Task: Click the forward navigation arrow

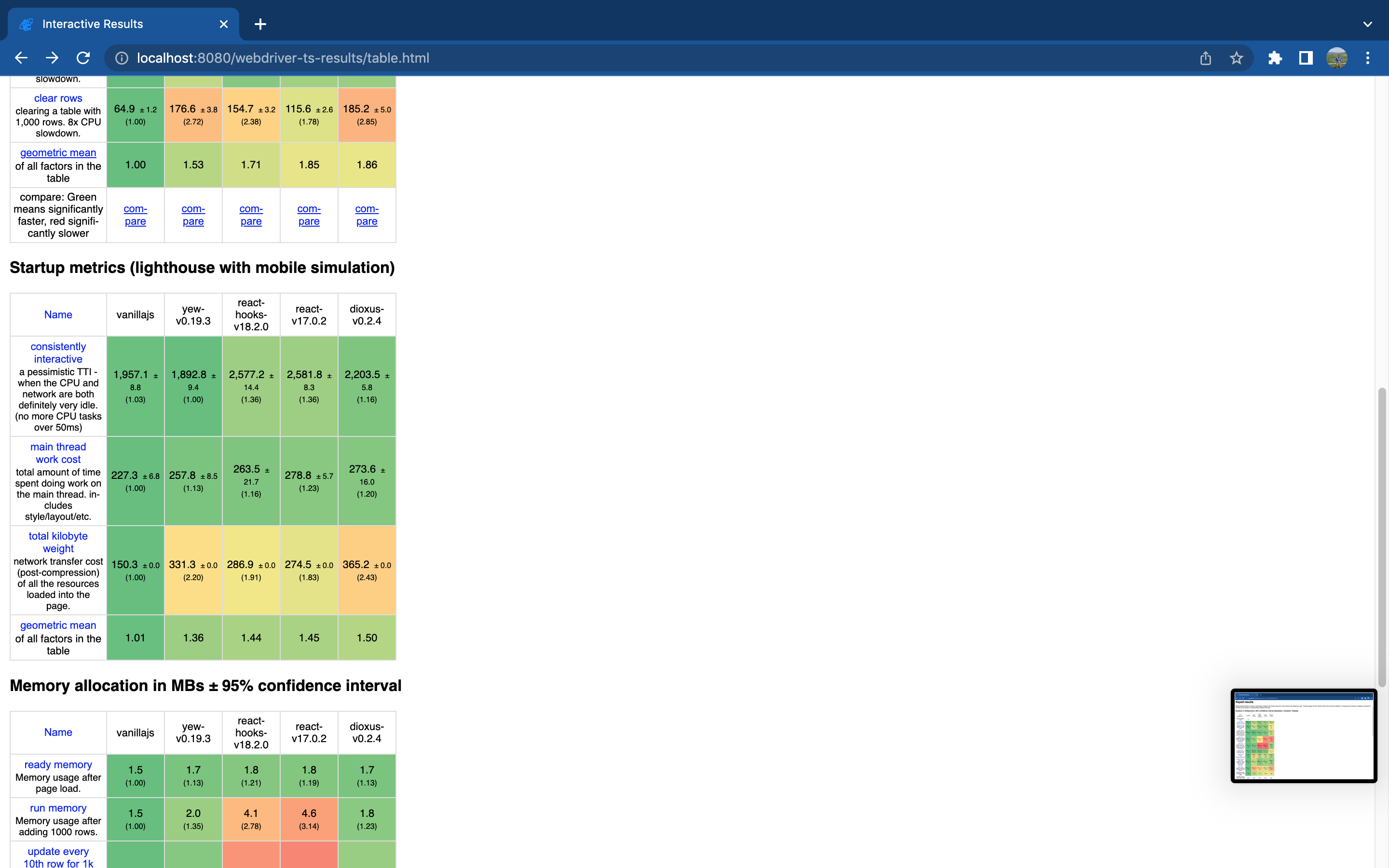Action: [x=52, y=57]
